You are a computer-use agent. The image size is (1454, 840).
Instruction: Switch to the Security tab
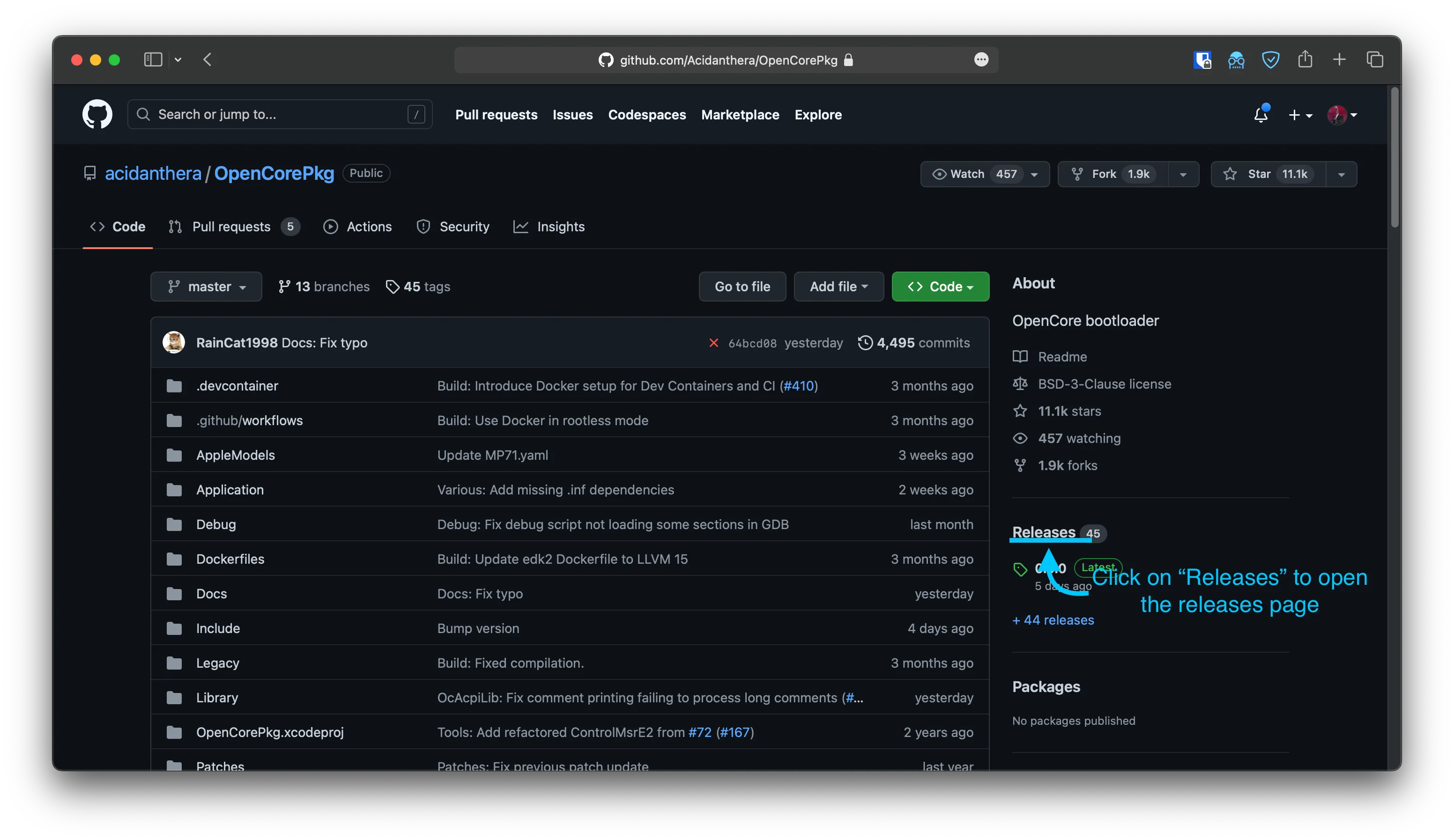(464, 226)
